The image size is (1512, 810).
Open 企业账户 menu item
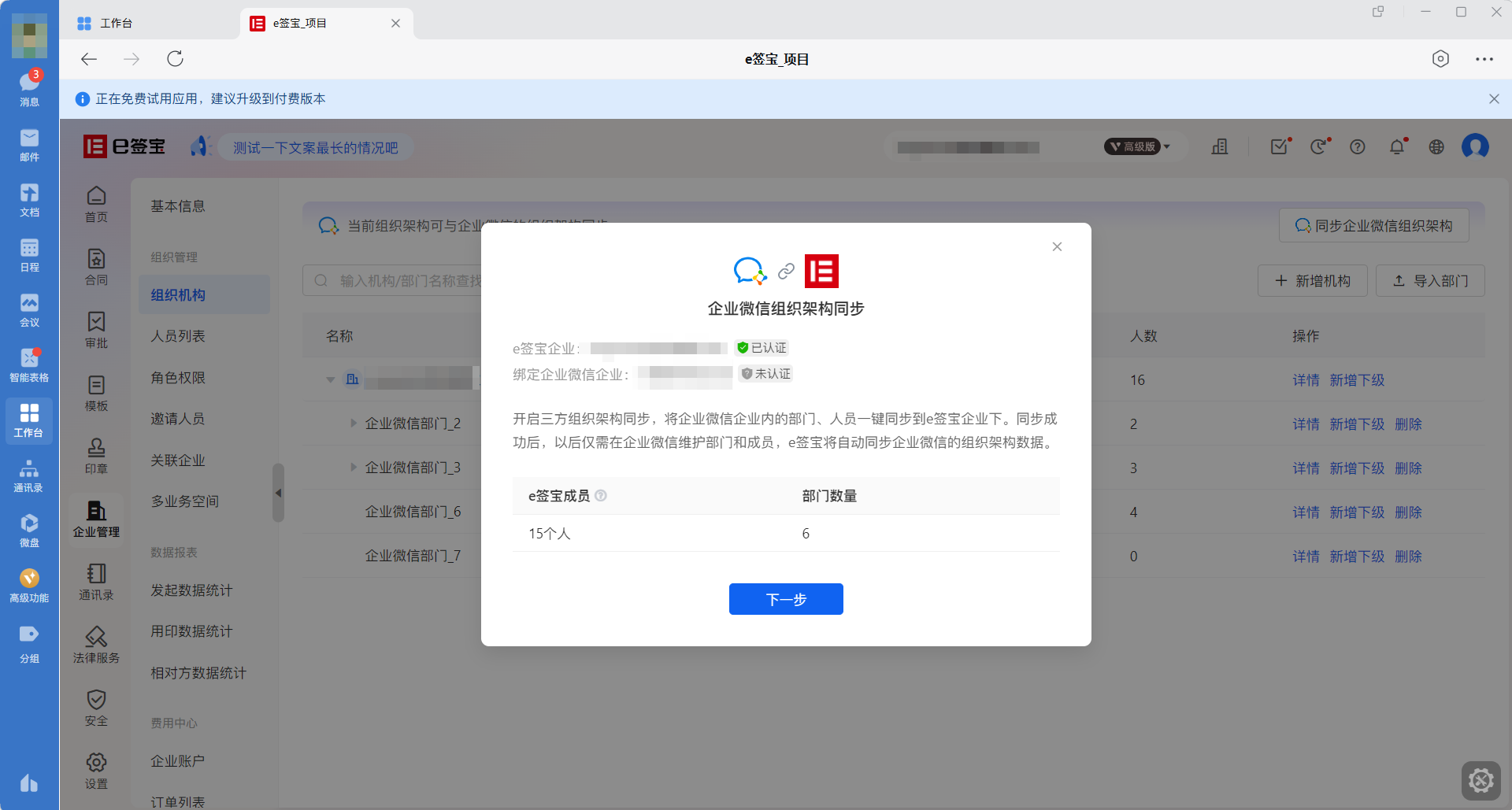pyautogui.click(x=178, y=761)
